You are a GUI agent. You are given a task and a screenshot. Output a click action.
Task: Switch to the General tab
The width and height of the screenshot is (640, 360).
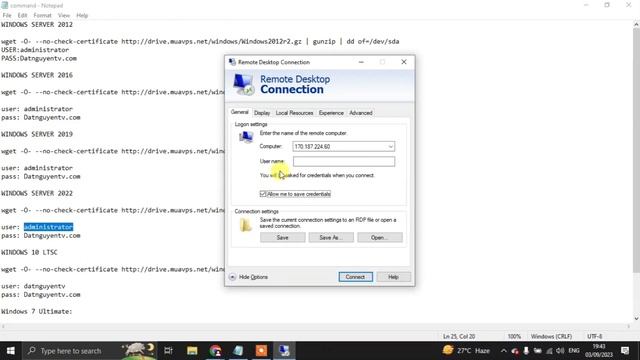pyautogui.click(x=240, y=112)
